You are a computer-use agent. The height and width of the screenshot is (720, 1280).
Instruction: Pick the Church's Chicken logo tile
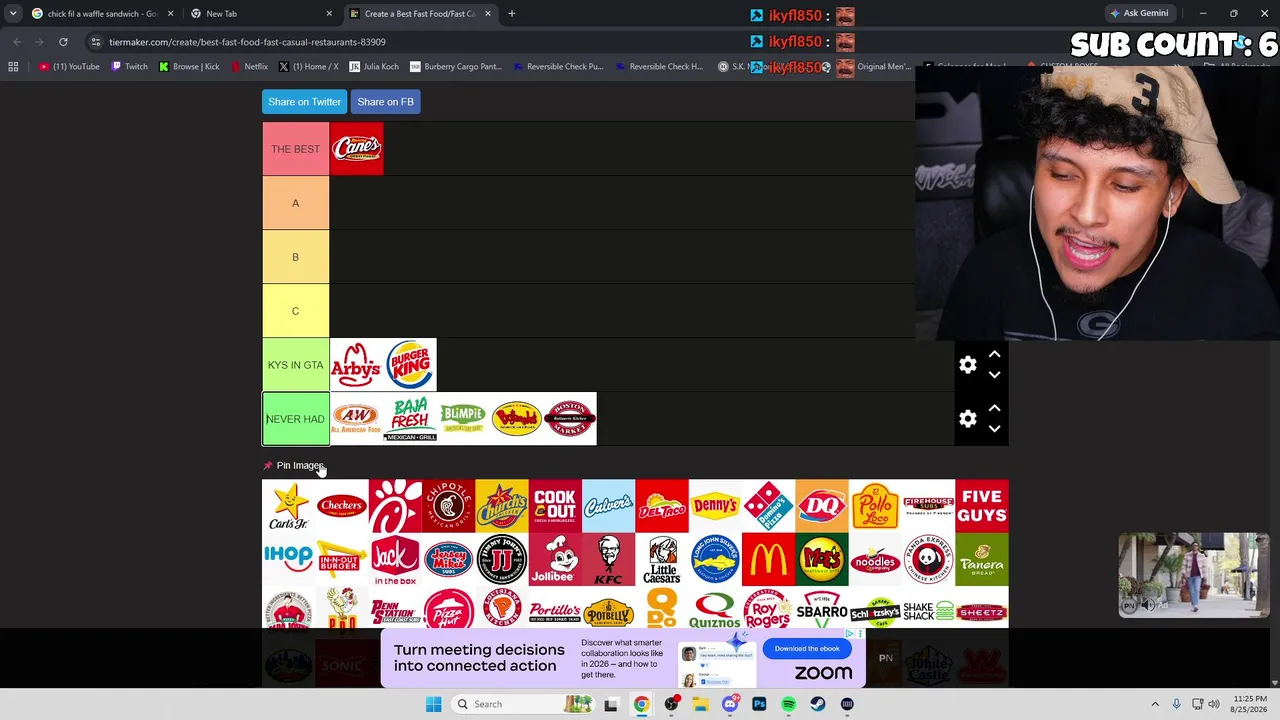502,506
